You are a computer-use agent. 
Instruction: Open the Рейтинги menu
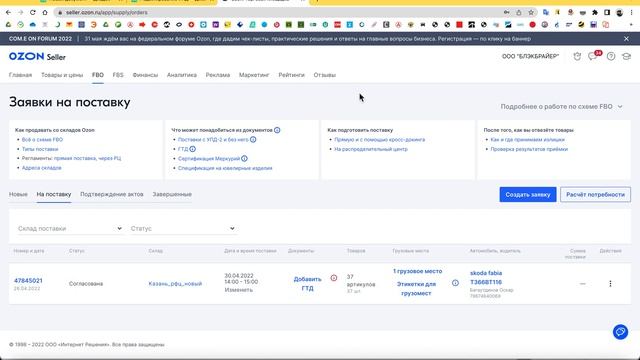(x=291, y=75)
